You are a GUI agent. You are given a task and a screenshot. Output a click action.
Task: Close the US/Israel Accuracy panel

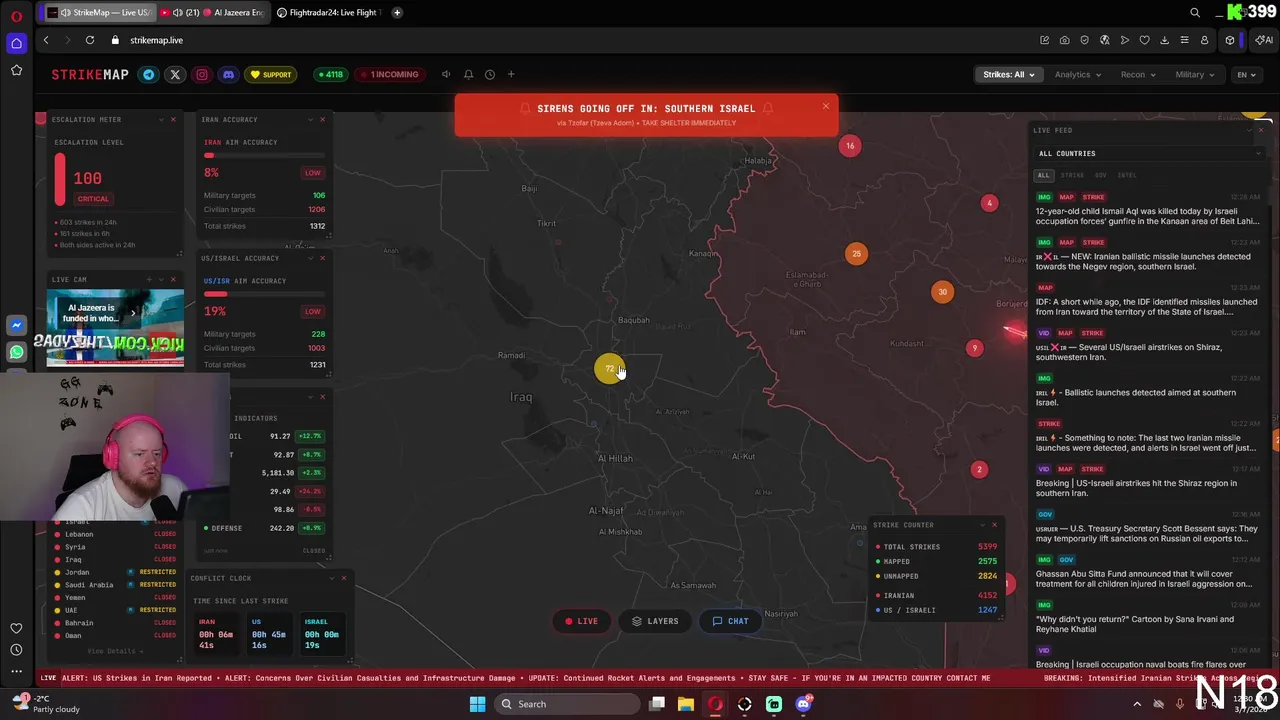click(322, 258)
